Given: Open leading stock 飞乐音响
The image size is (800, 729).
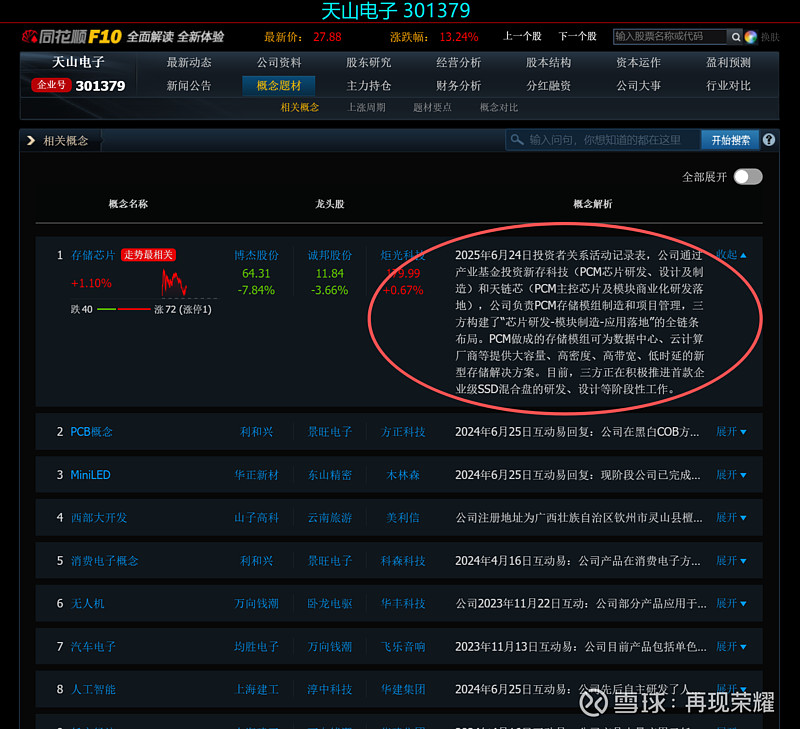Looking at the screenshot, I should [x=403, y=646].
